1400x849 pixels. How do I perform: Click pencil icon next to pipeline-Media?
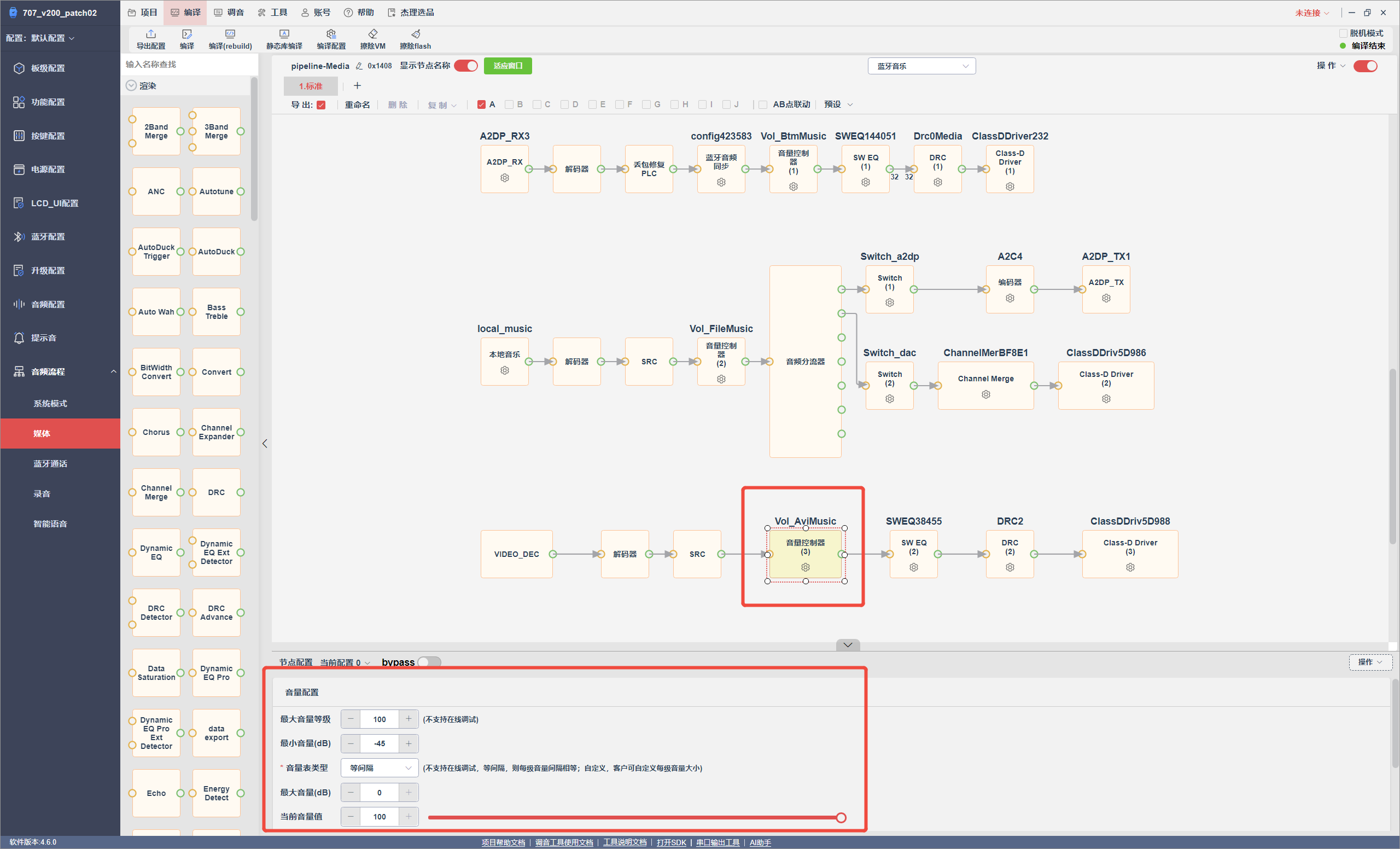[x=359, y=66]
